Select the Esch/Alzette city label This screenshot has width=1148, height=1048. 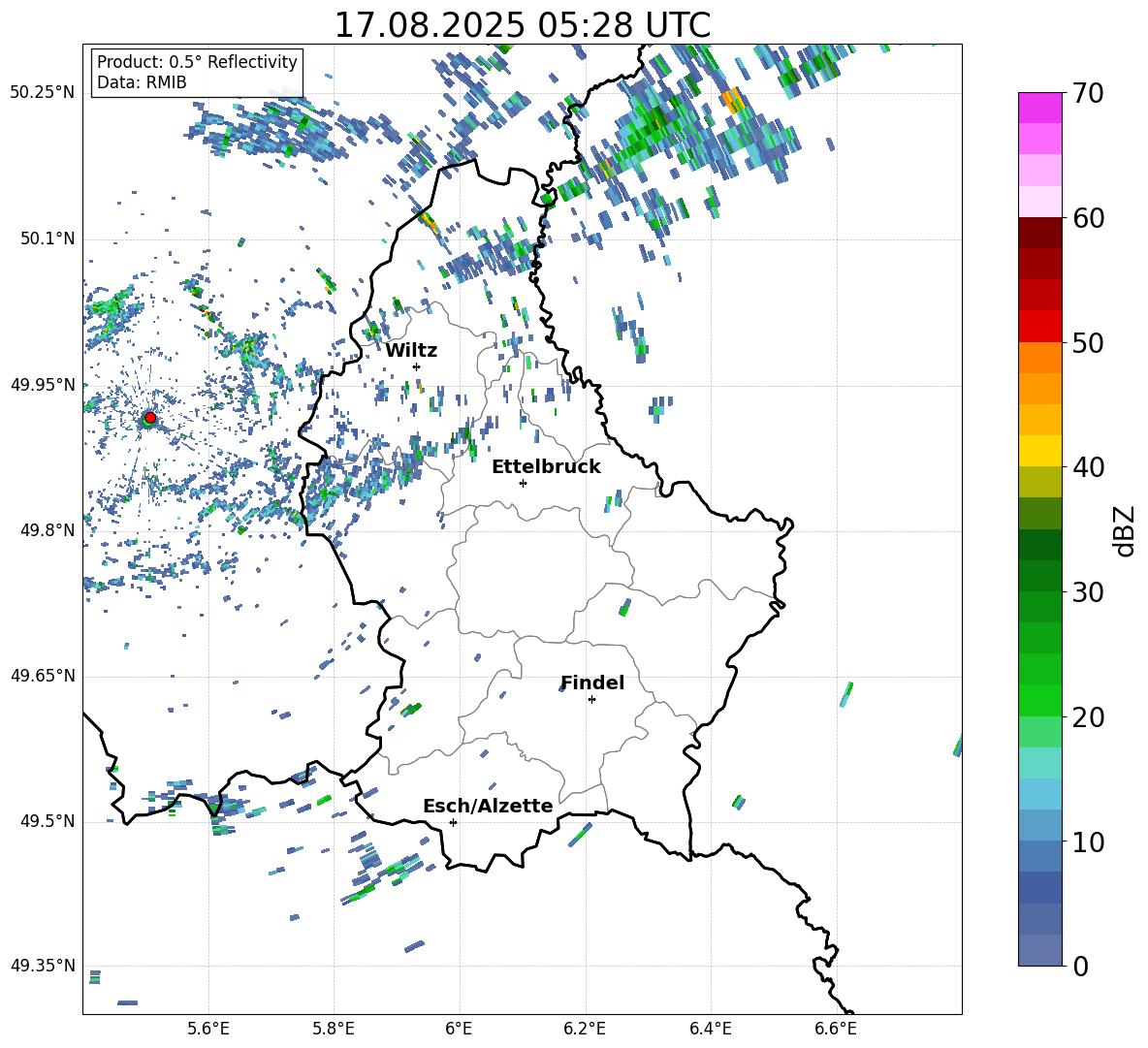pos(488,806)
